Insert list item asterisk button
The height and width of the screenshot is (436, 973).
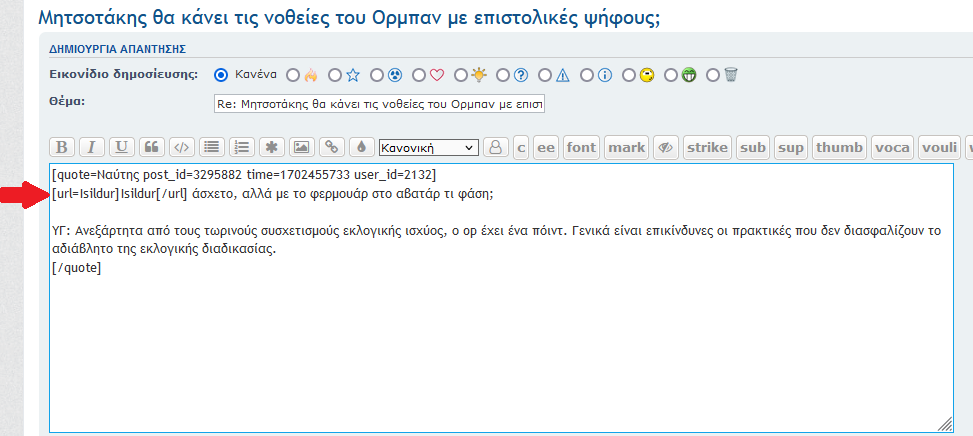point(272,147)
